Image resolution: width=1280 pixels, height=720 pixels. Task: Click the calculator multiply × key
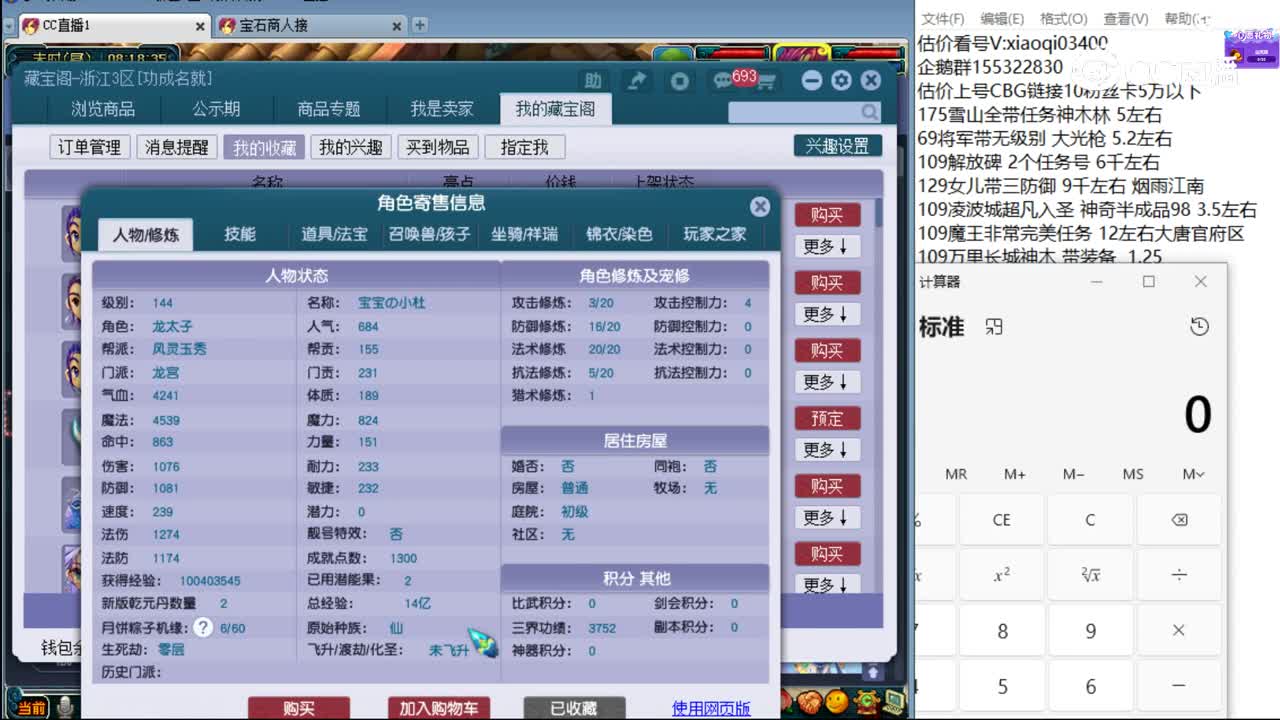[x=1179, y=631]
